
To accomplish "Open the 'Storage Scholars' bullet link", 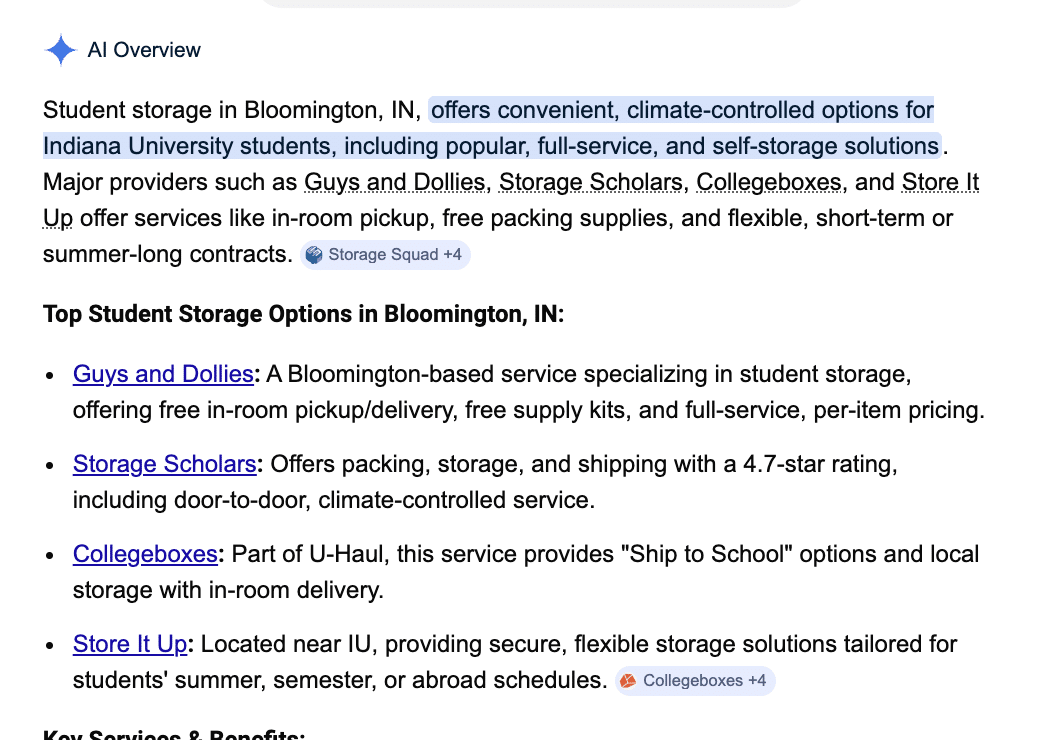I will pyautogui.click(x=163, y=463).
